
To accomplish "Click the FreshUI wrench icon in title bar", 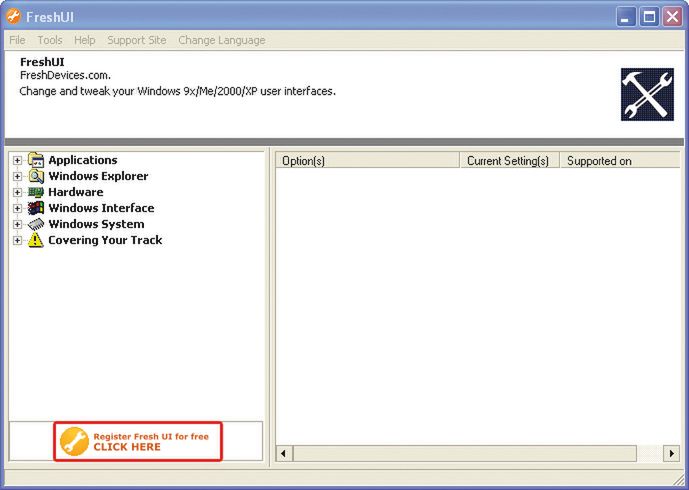I will point(13,17).
